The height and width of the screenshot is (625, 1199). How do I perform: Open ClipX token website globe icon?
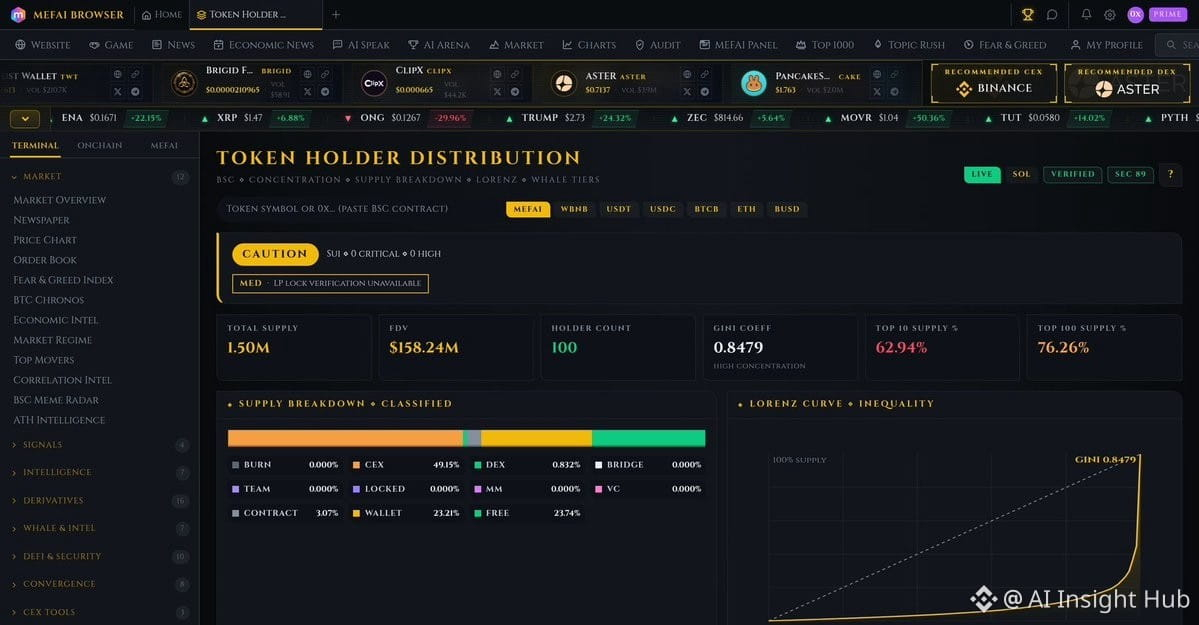(x=497, y=74)
